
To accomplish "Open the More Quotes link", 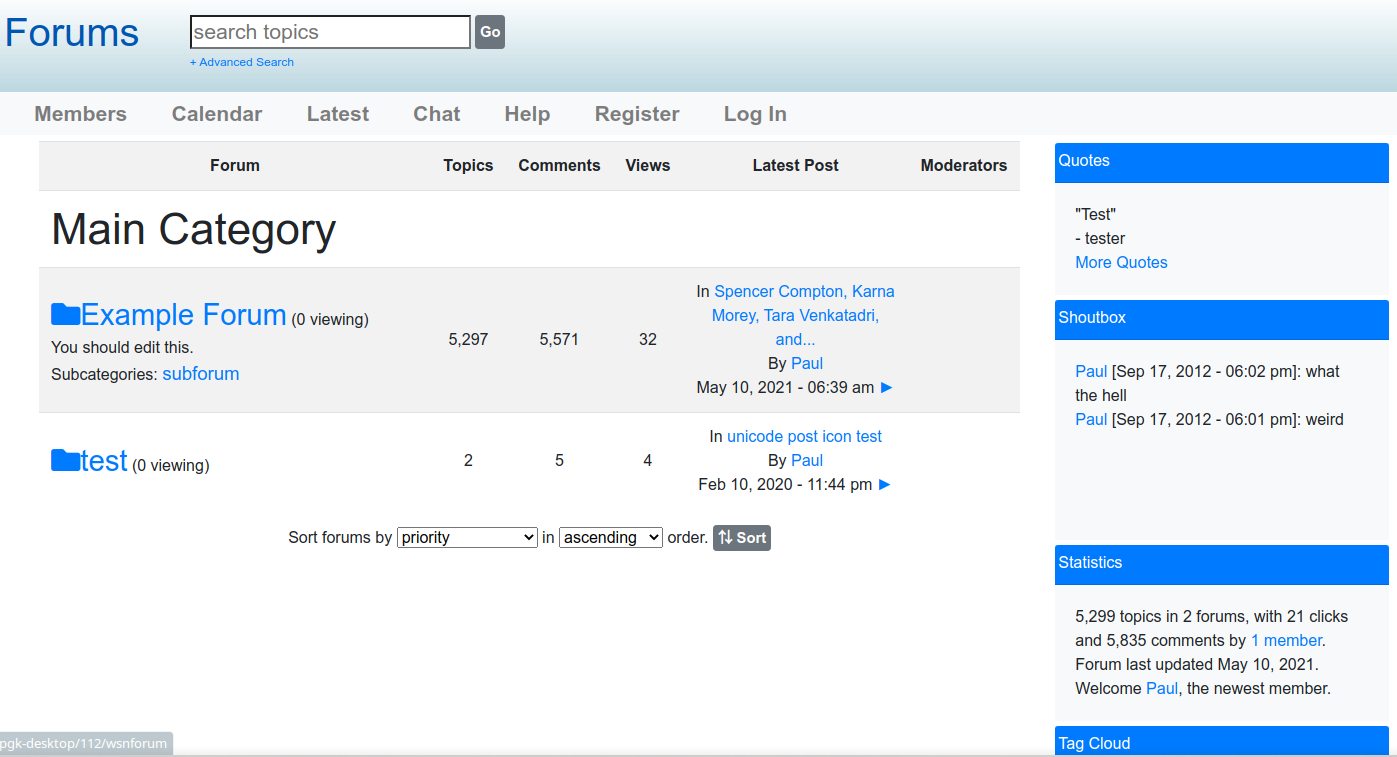I will click(x=1121, y=263).
